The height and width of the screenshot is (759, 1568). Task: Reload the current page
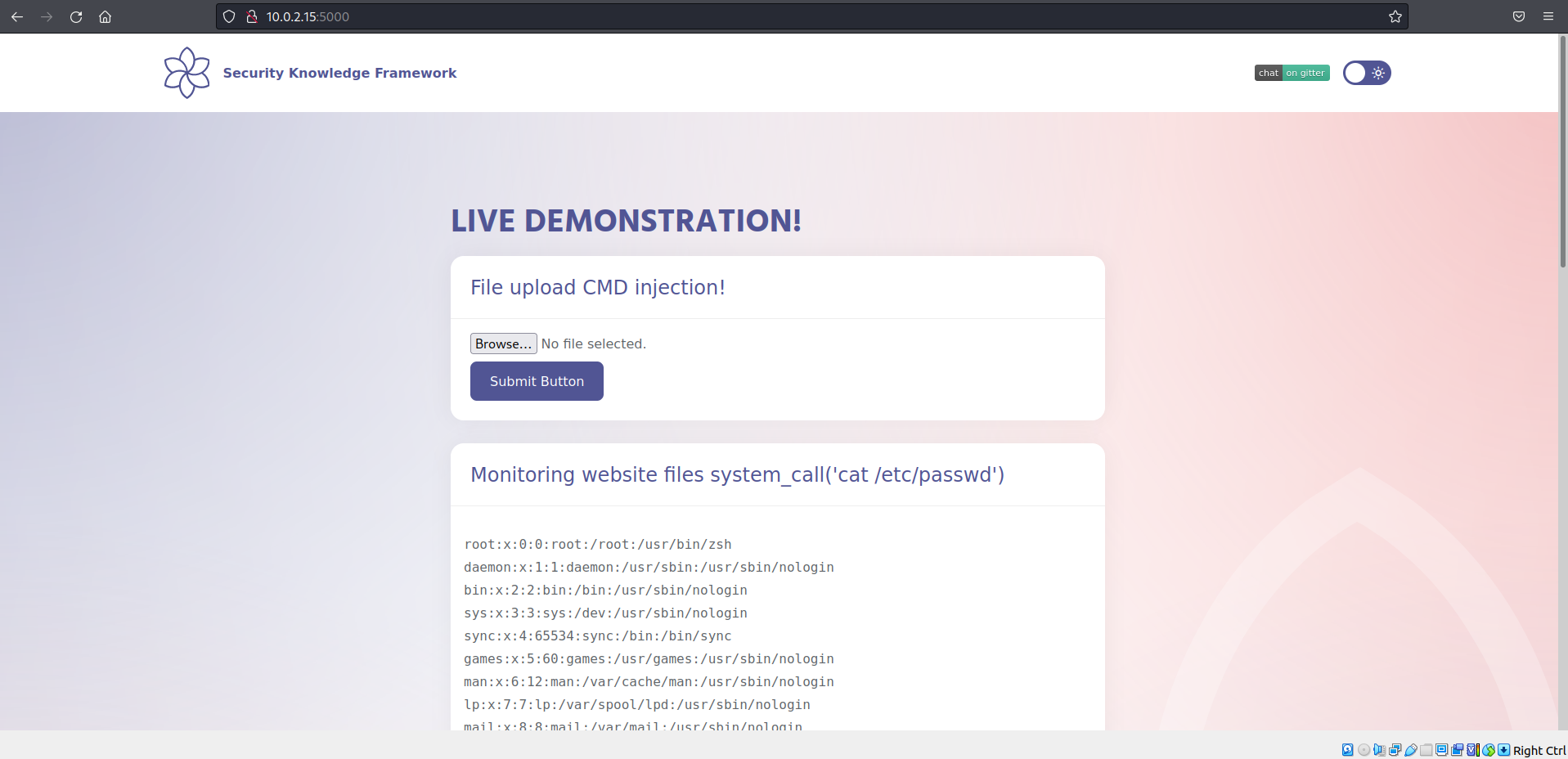tap(76, 16)
